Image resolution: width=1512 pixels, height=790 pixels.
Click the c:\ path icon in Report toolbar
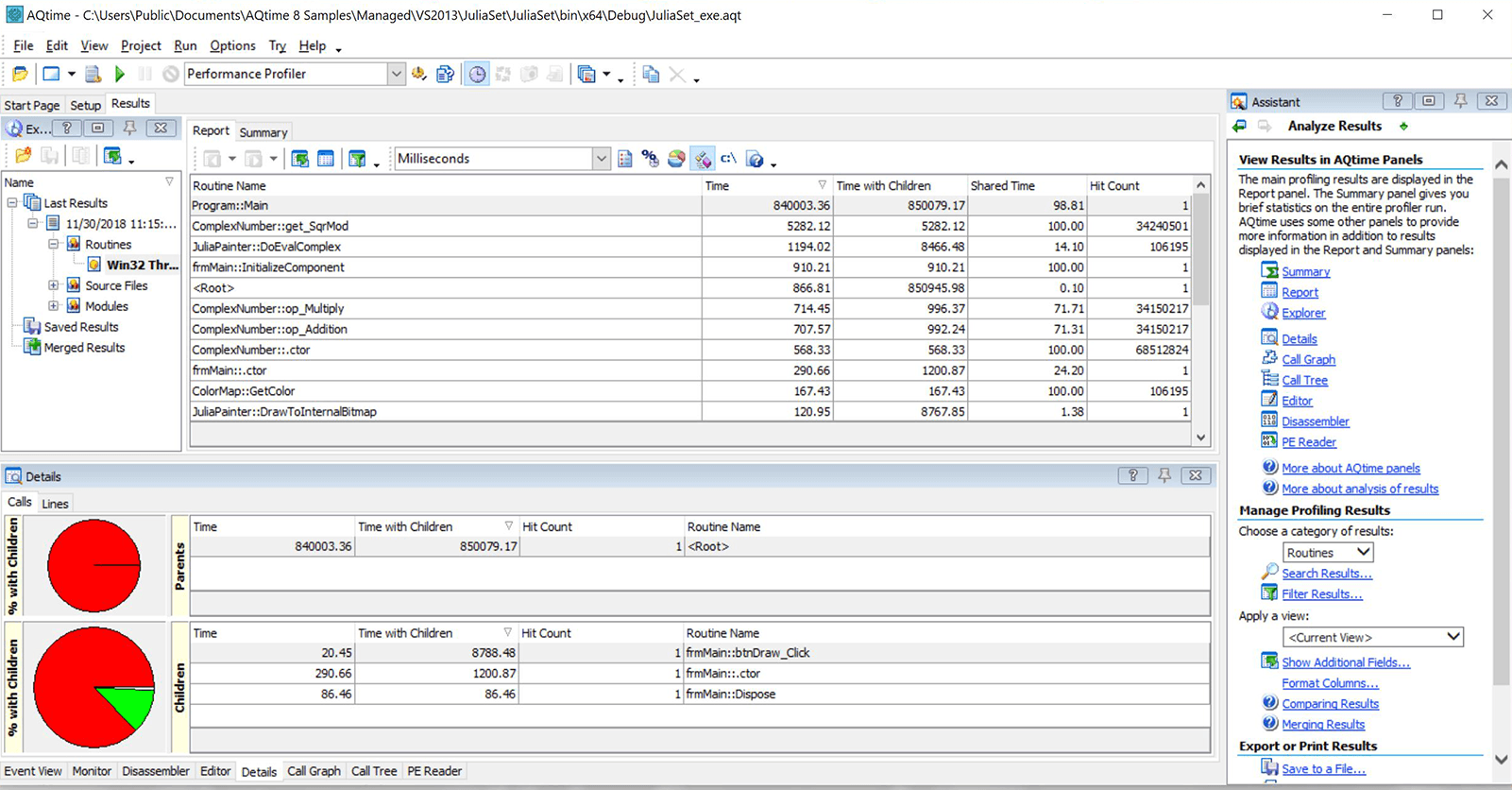click(728, 159)
